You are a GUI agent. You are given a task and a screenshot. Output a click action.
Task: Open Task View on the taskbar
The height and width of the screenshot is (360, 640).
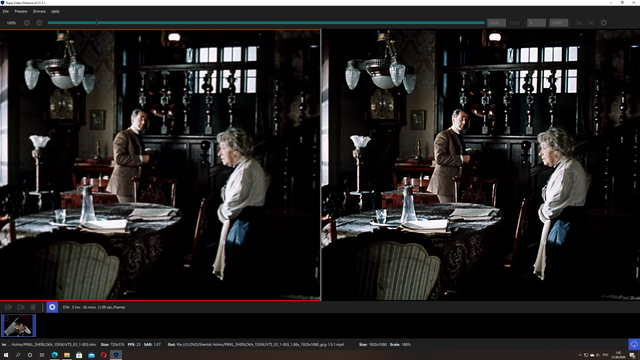[x=42, y=355]
